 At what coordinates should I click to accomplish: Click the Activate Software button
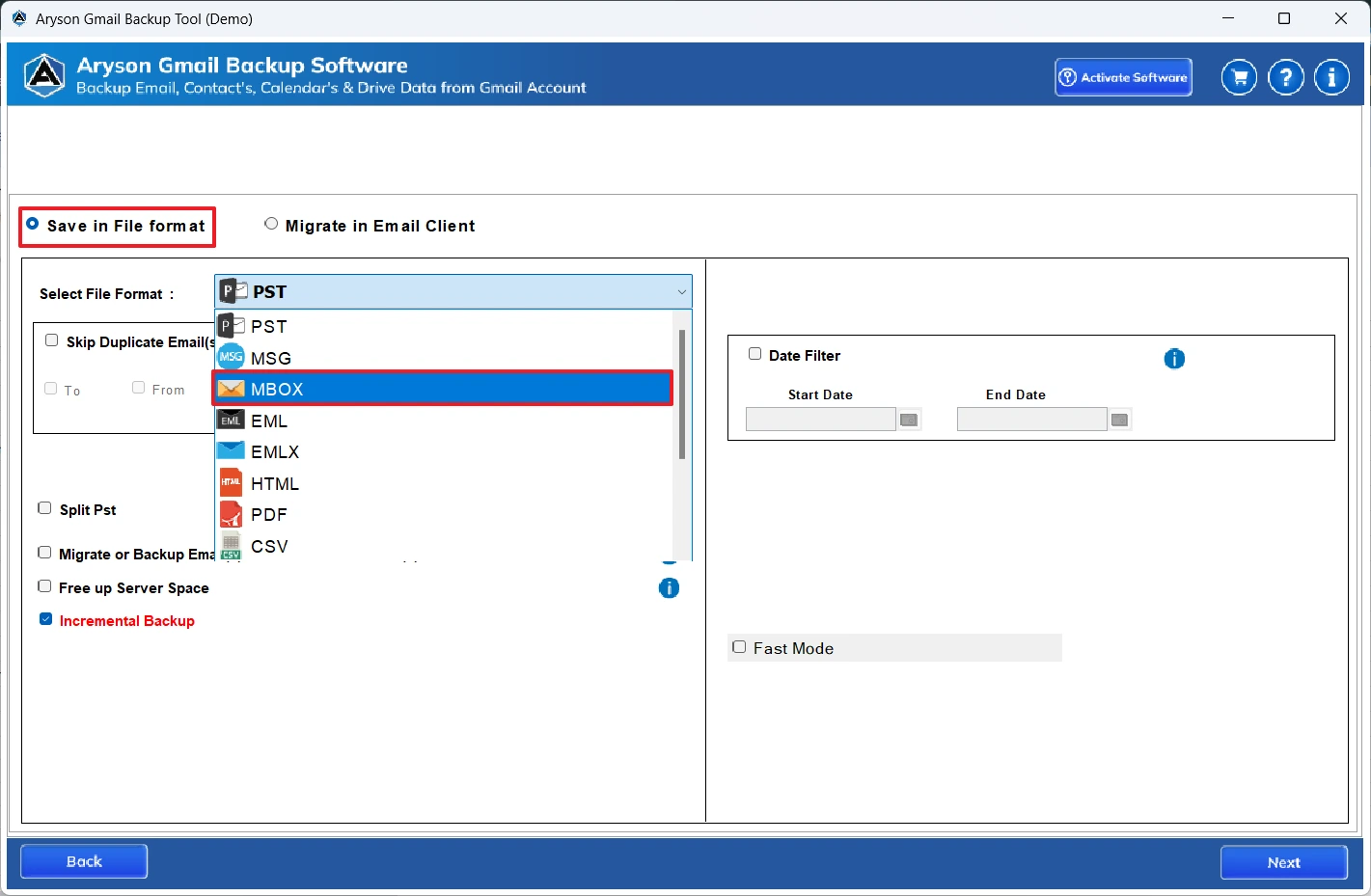click(x=1123, y=77)
